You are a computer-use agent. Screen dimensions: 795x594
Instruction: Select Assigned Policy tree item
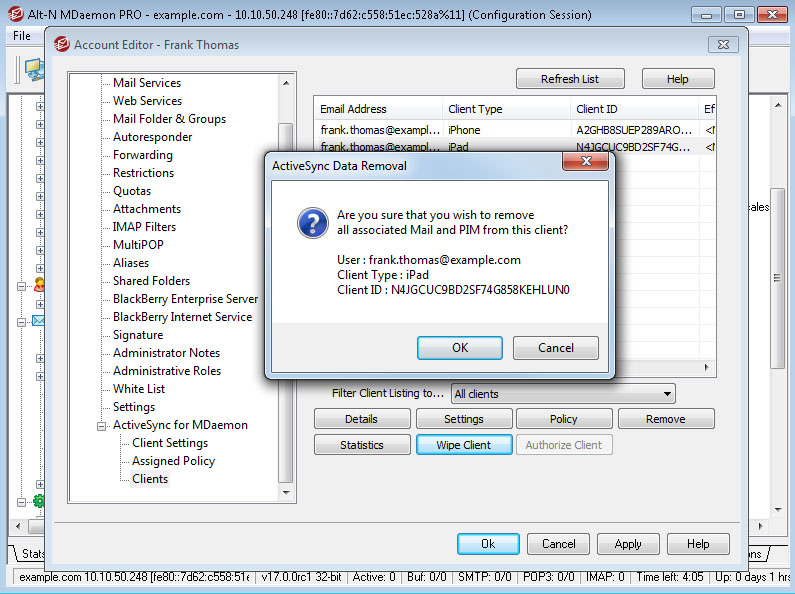tap(173, 461)
